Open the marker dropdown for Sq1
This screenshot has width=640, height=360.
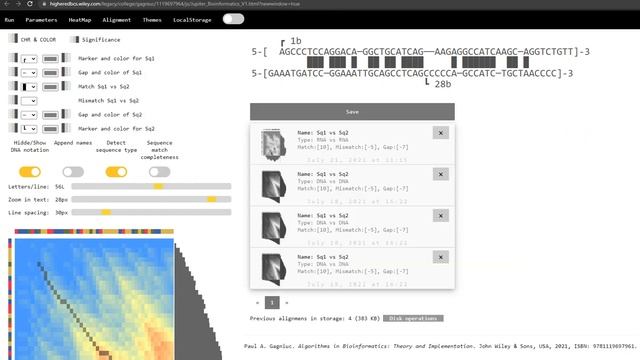29,59
